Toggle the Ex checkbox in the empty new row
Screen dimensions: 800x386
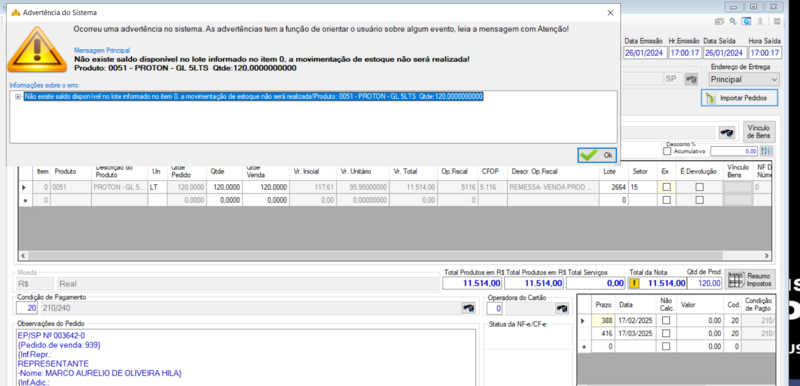[666, 200]
